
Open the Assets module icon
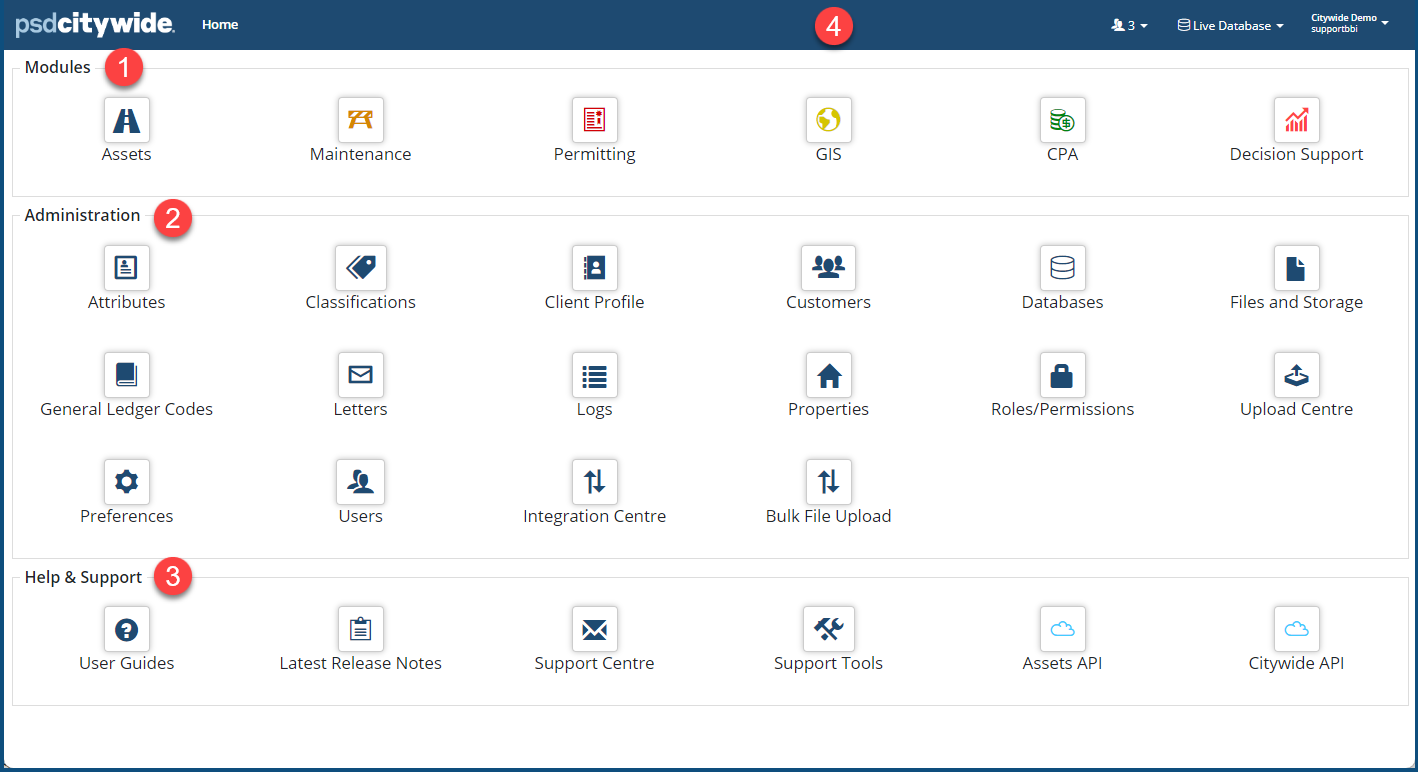(x=127, y=120)
